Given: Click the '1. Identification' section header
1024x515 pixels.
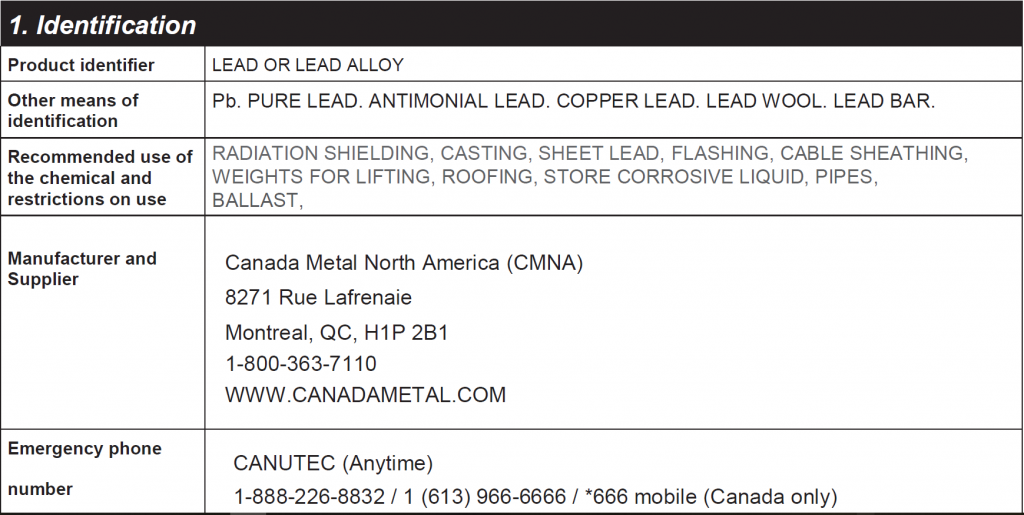Looking at the screenshot, I should pyautogui.click(x=103, y=25).
